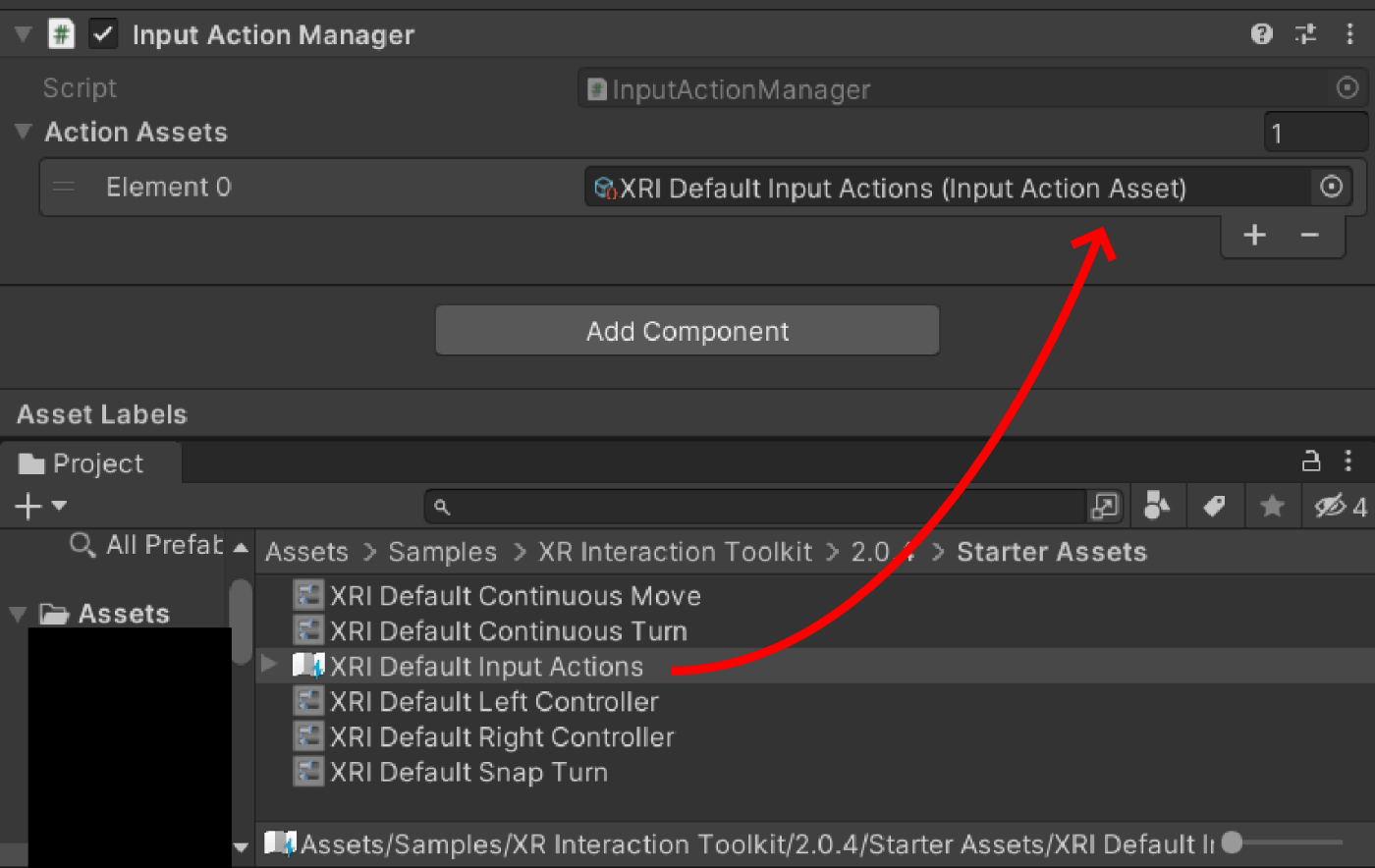Viewport: 1375px width, 868px height.
Task: Click the Continuous Turn preset icon
Action: pos(308,630)
